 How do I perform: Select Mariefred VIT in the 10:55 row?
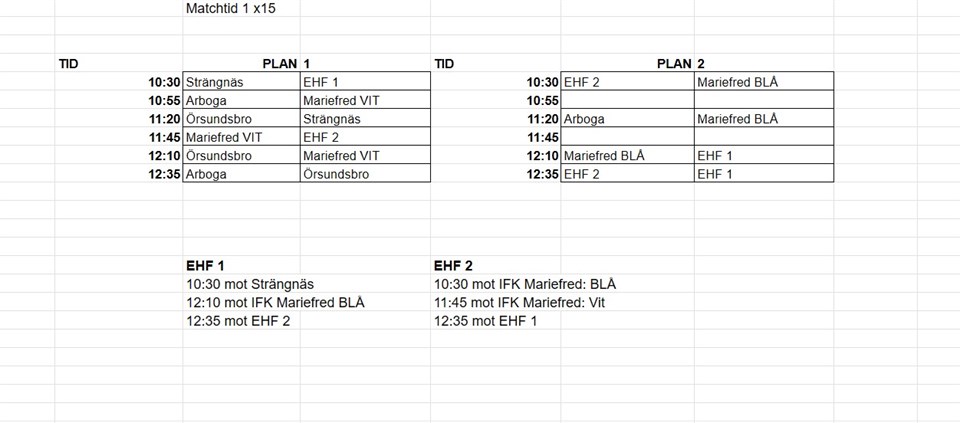tap(340, 100)
